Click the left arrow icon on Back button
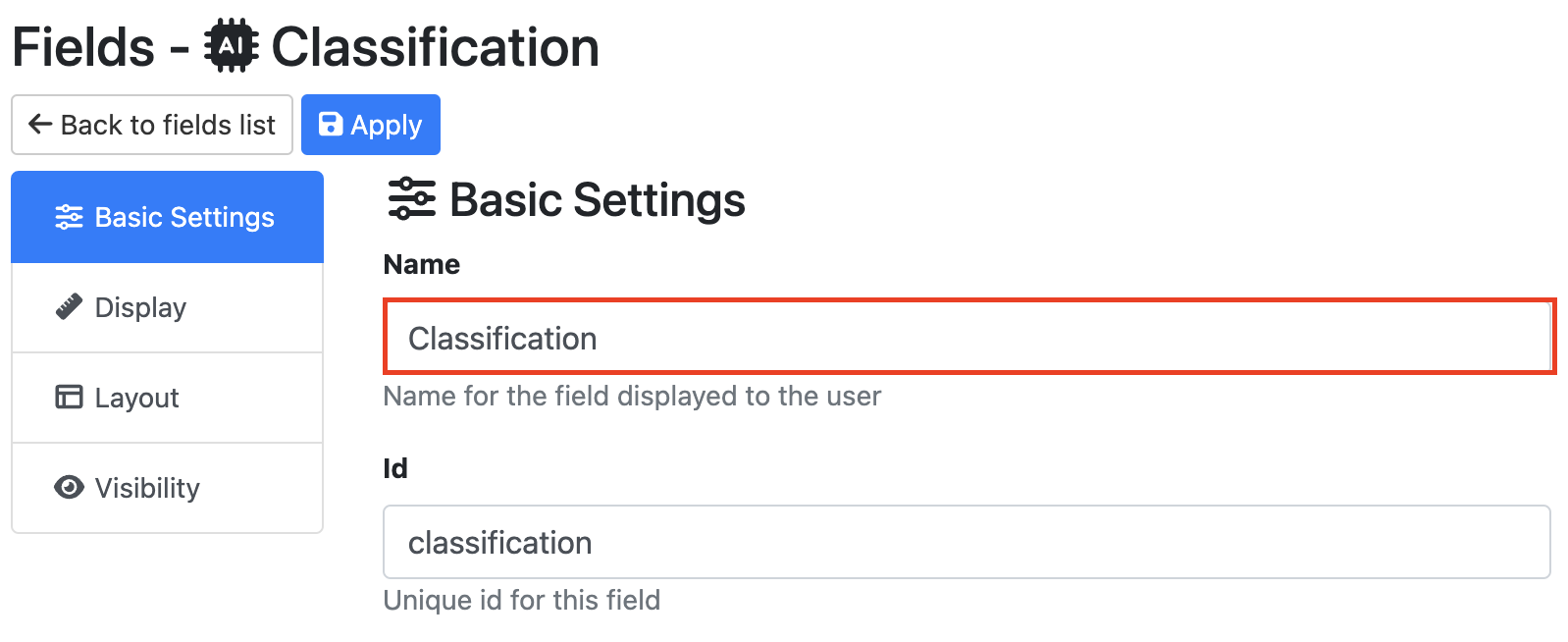This screenshot has width=1568, height=642. (x=40, y=124)
